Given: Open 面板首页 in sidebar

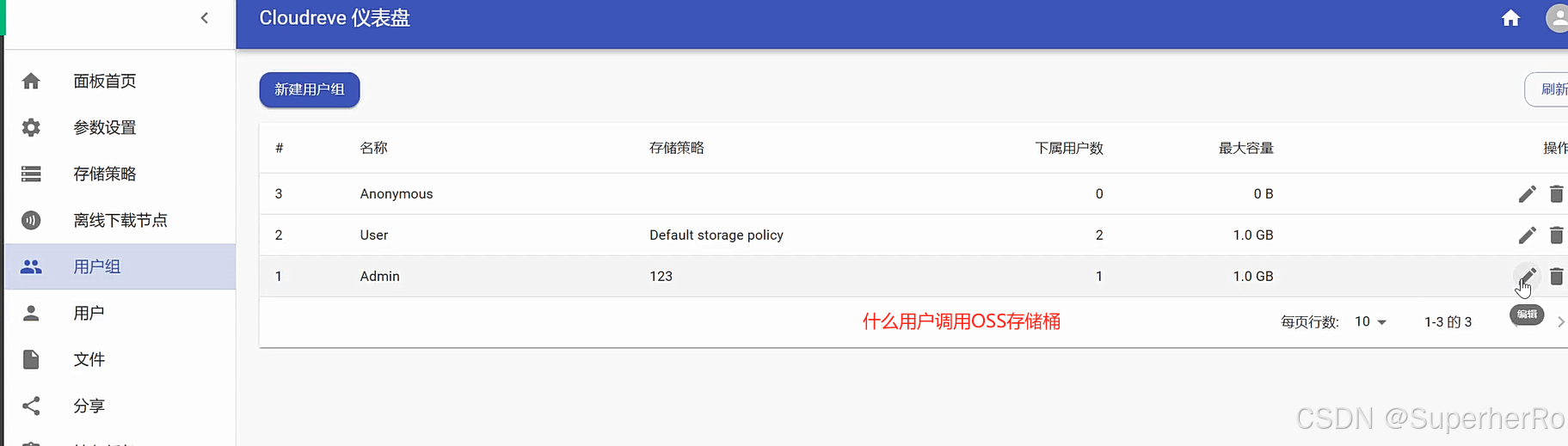Looking at the screenshot, I should [104, 81].
